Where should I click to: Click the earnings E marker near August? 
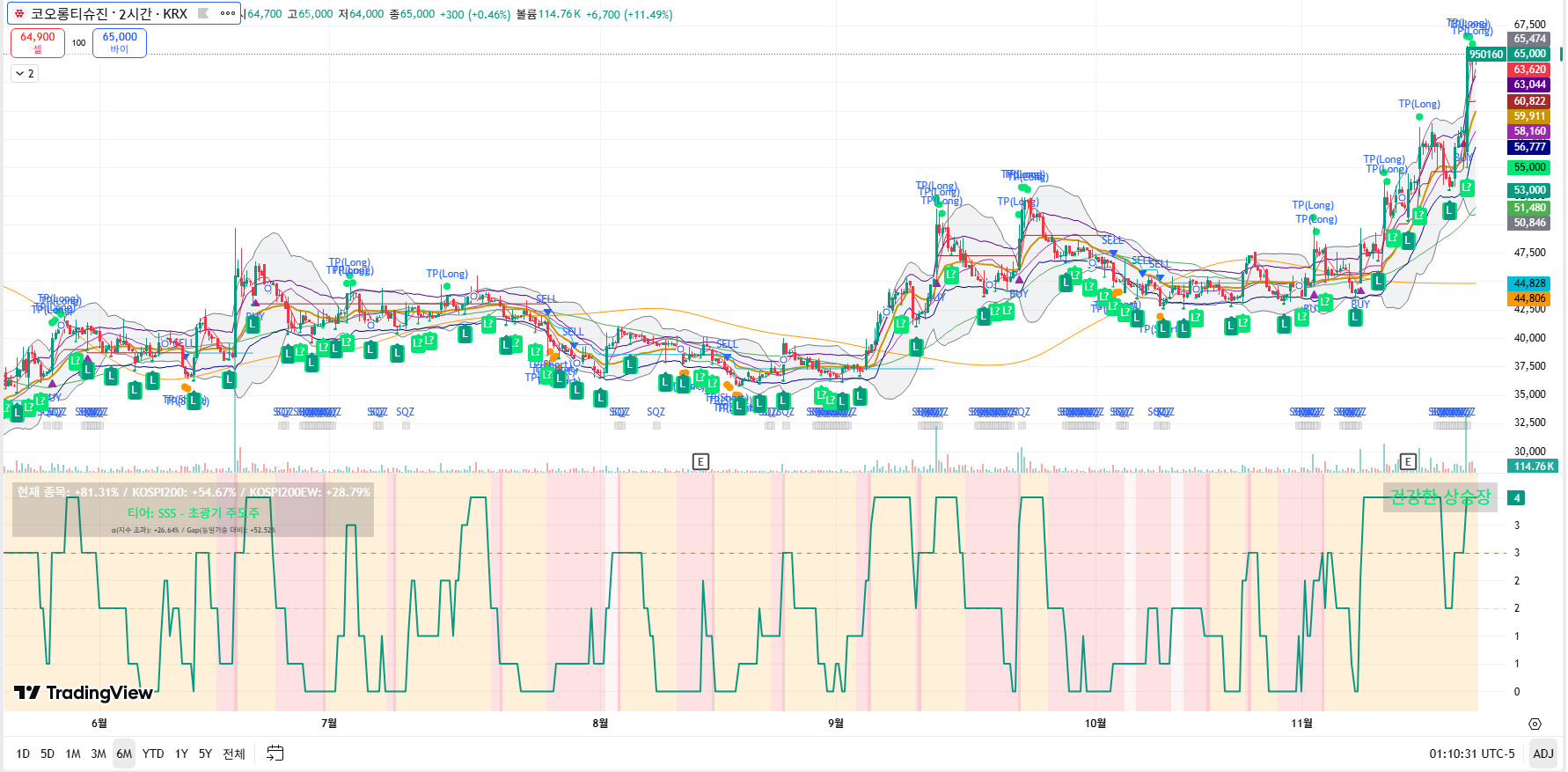click(x=700, y=461)
